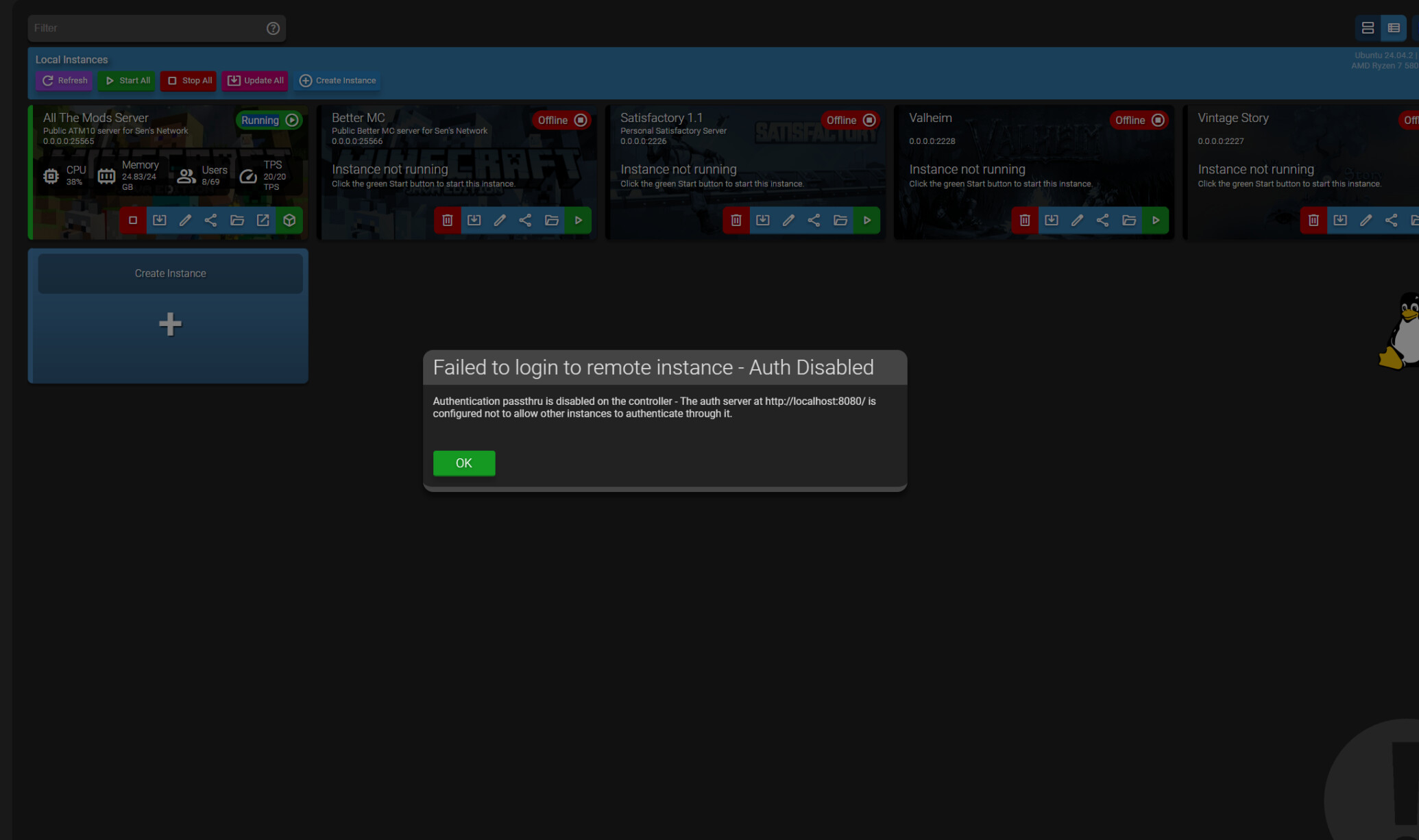This screenshot has height=840, width=1419.
Task: Click the Stop All button
Action: pyautogui.click(x=189, y=81)
